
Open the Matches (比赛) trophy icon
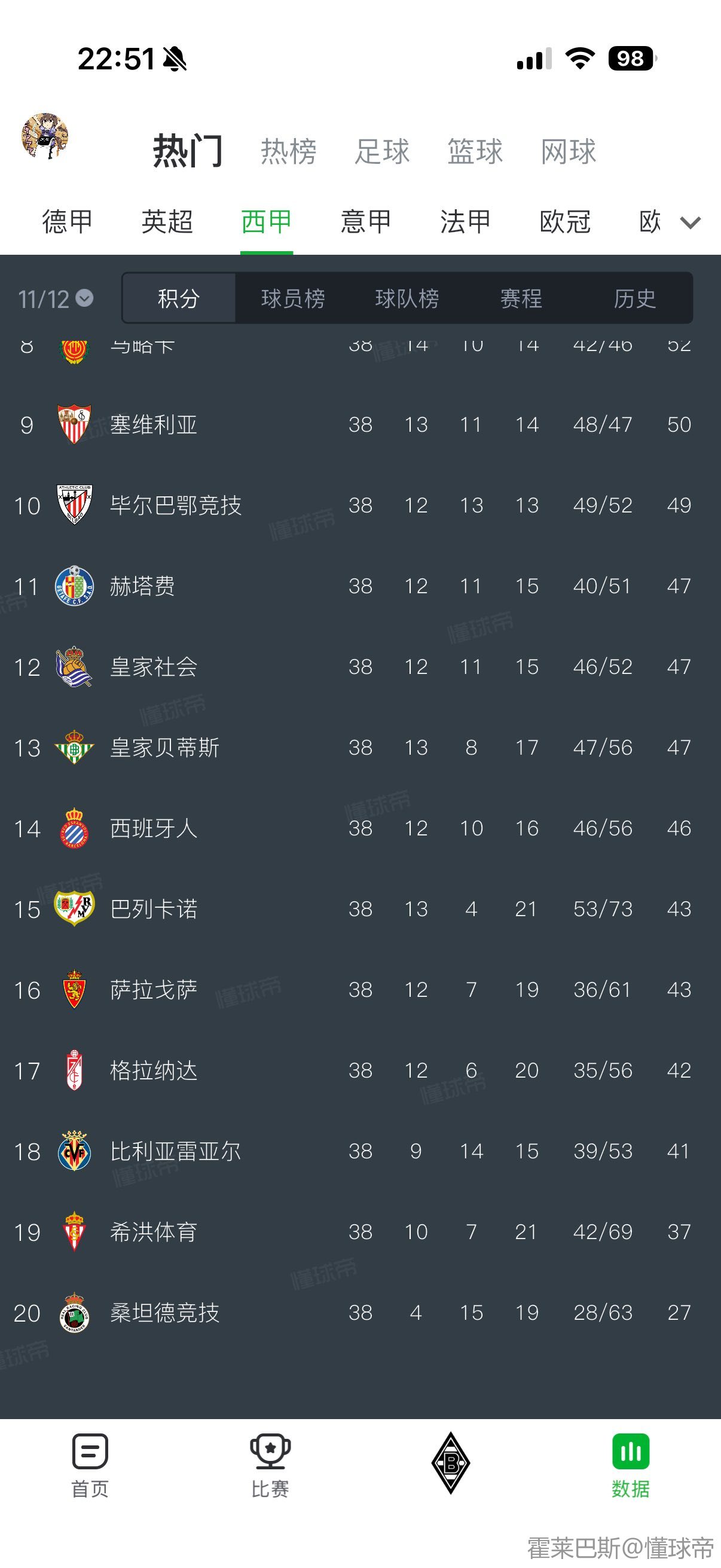pos(270,1452)
